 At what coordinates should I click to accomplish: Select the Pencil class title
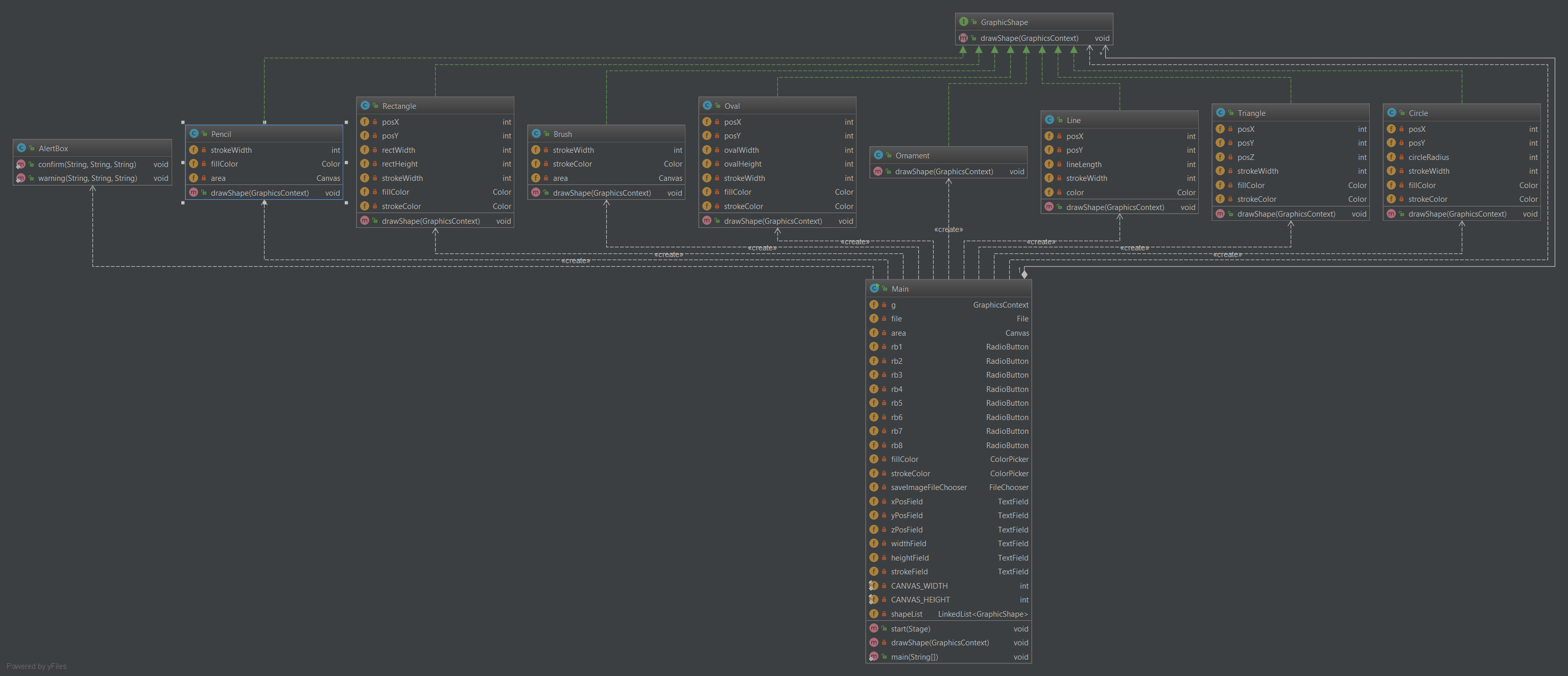pos(221,134)
